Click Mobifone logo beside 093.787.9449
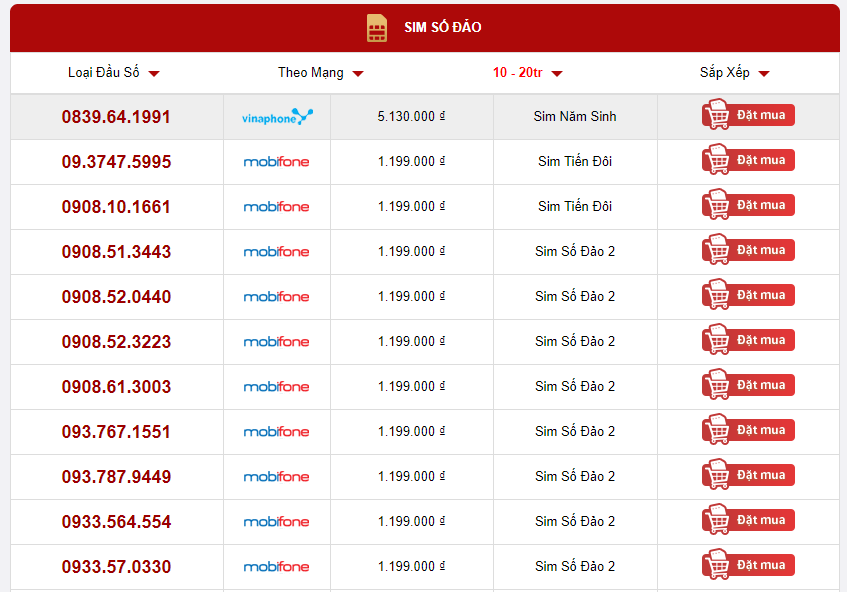The width and height of the screenshot is (847, 592). pyautogui.click(x=277, y=477)
